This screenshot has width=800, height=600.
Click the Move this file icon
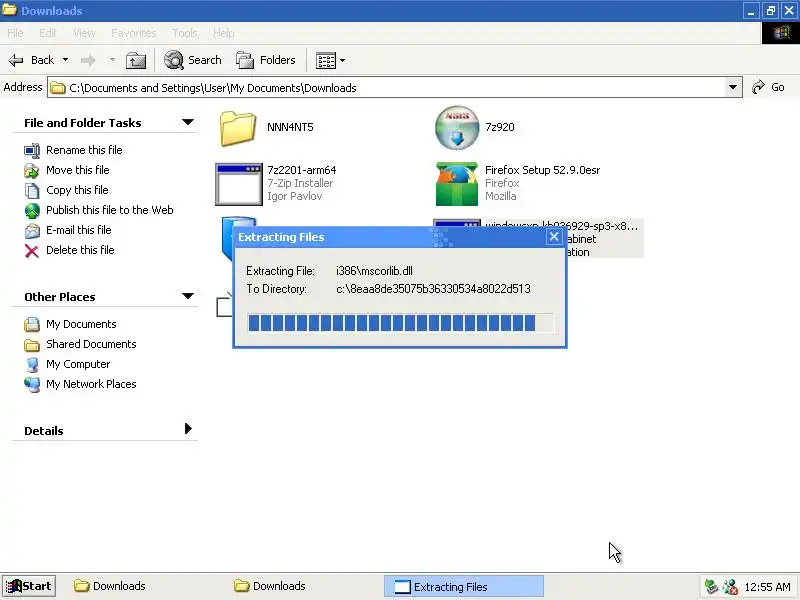(x=32, y=170)
